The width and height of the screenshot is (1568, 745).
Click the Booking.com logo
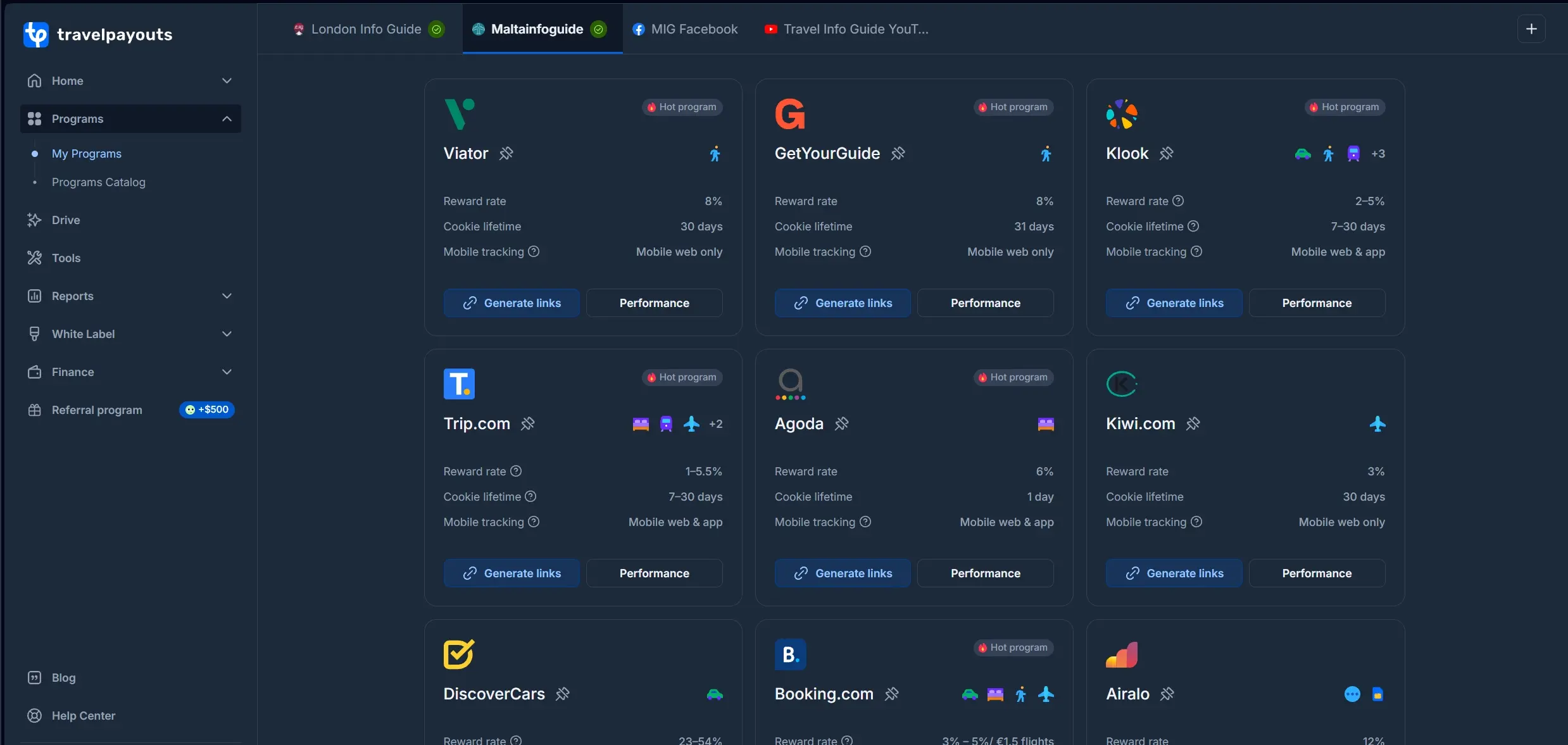[x=790, y=654]
